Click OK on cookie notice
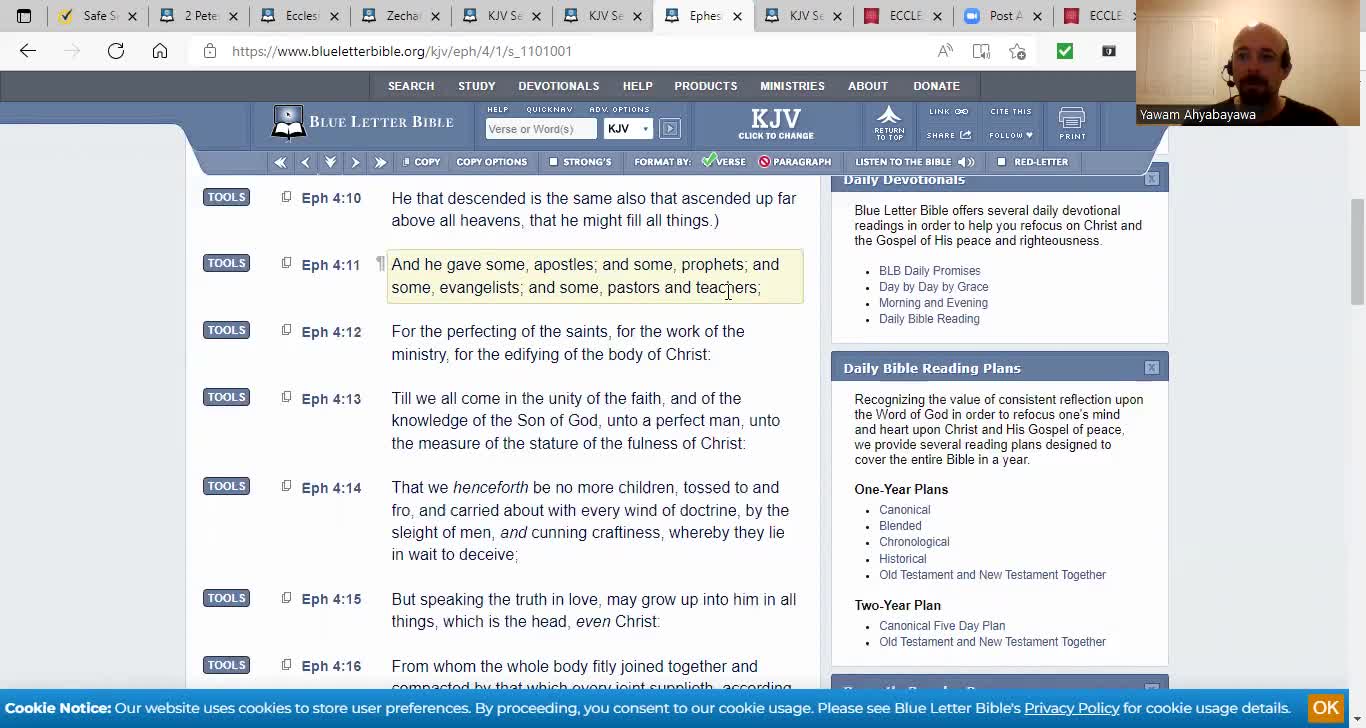The image size is (1366, 728). click(x=1326, y=708)
